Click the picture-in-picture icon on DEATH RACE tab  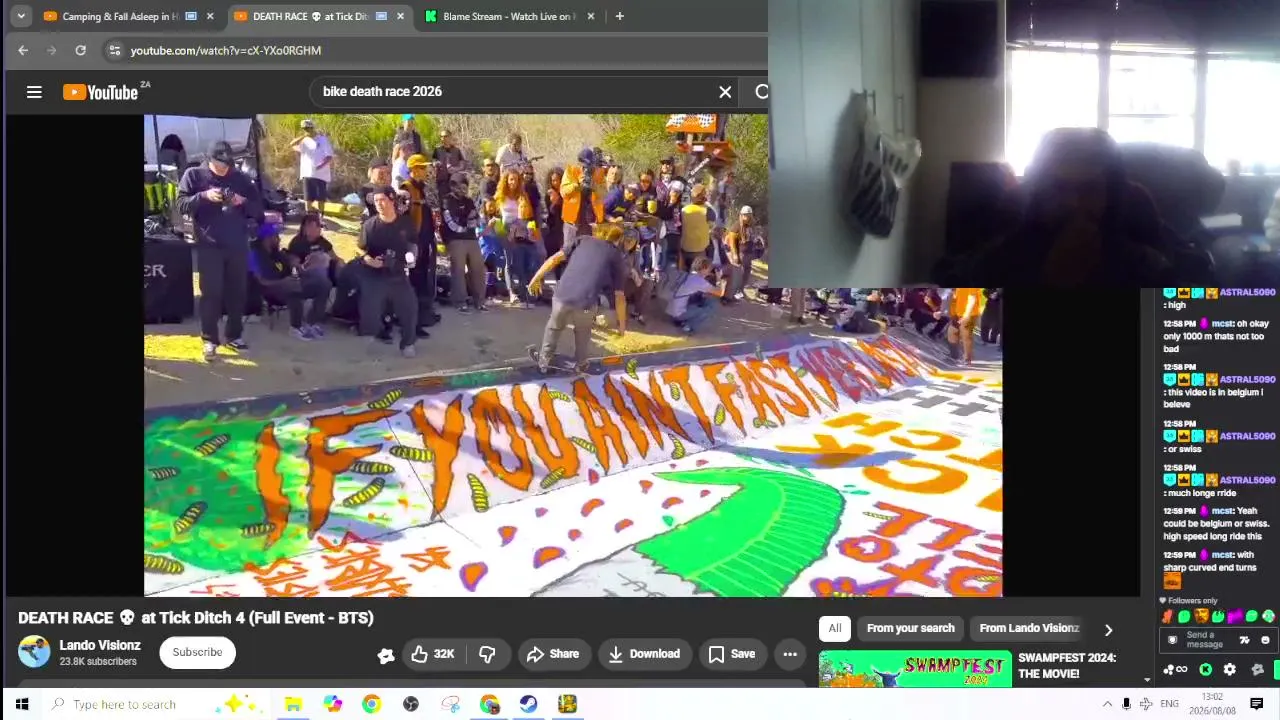pyautogui.click(x=381, y=16)
